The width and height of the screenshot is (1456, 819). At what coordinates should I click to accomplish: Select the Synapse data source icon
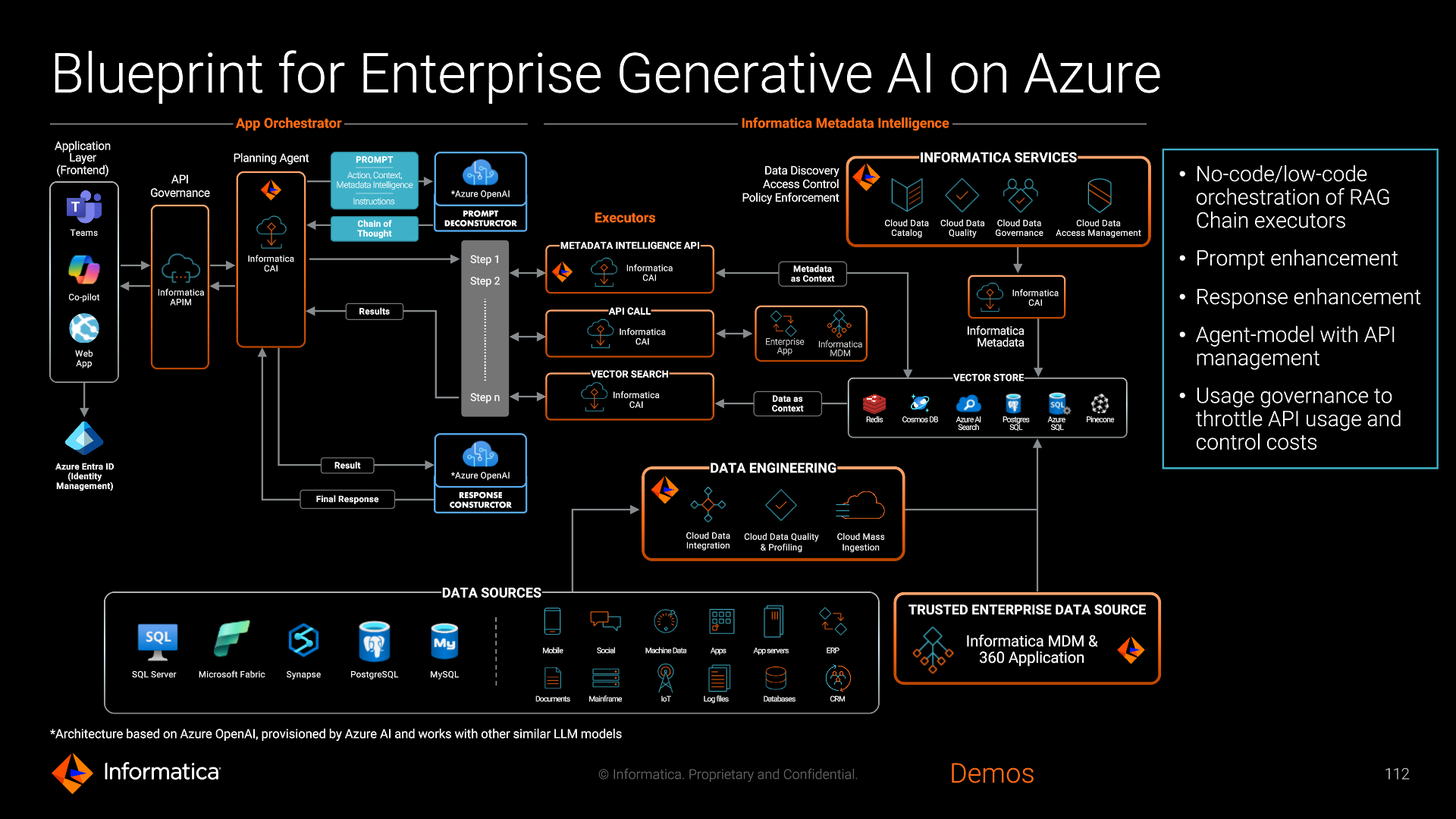(x=303, y=640)
